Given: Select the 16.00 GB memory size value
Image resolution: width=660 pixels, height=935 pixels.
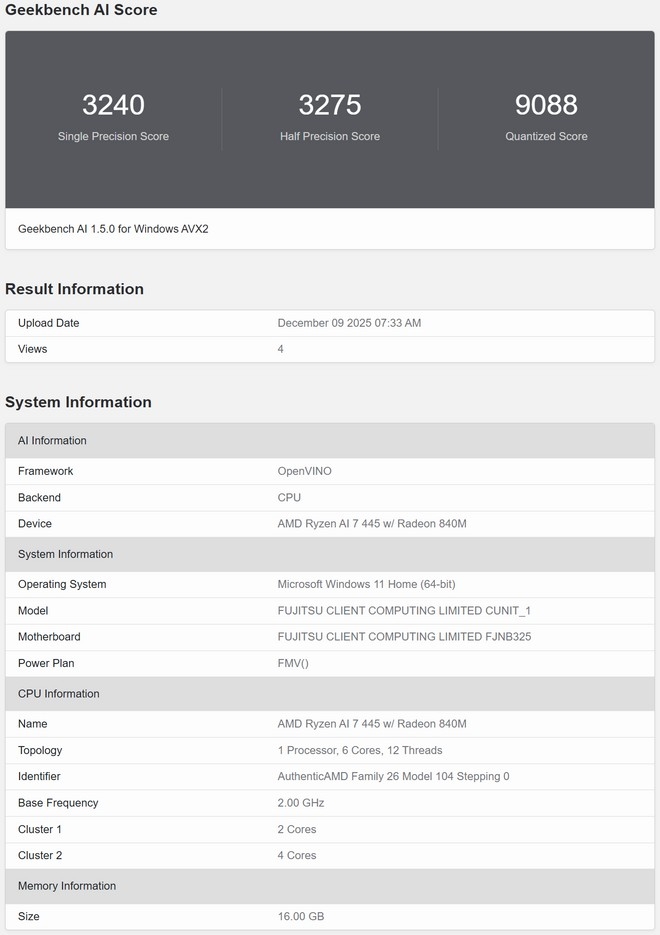Looking at the screenshot, I should click(300, 917).
